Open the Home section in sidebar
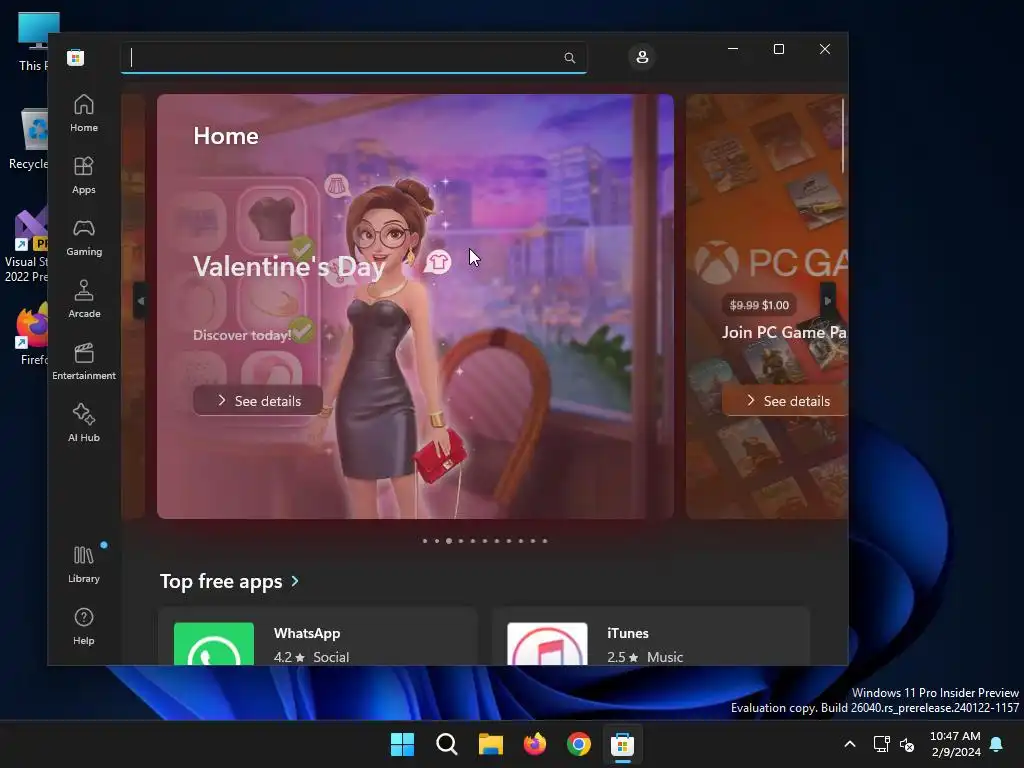Viewport: 1024px width, 768px height. coord(84,113)
